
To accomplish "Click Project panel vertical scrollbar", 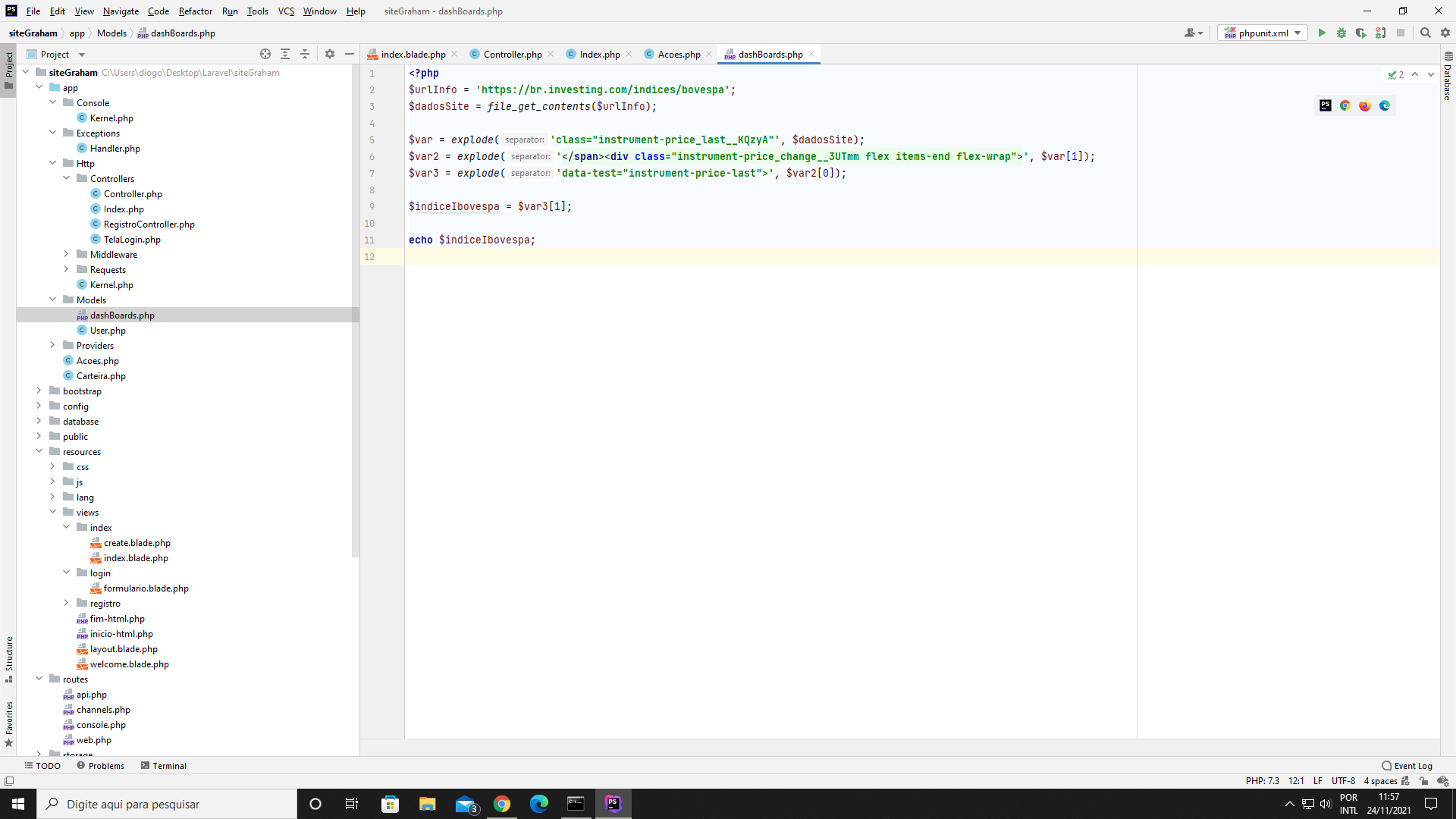I will [x=355, y=311].
